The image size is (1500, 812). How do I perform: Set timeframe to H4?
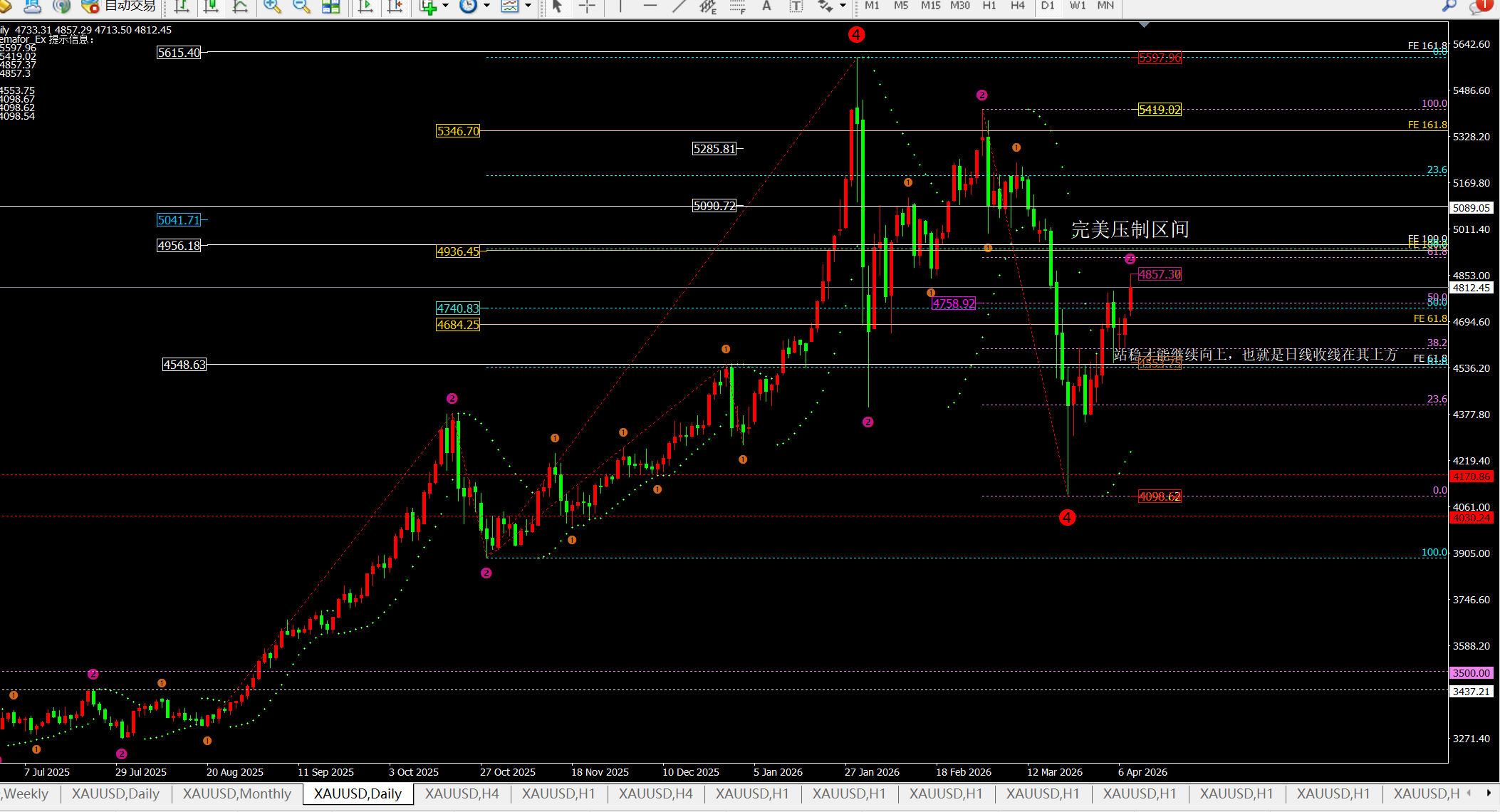1018,6
